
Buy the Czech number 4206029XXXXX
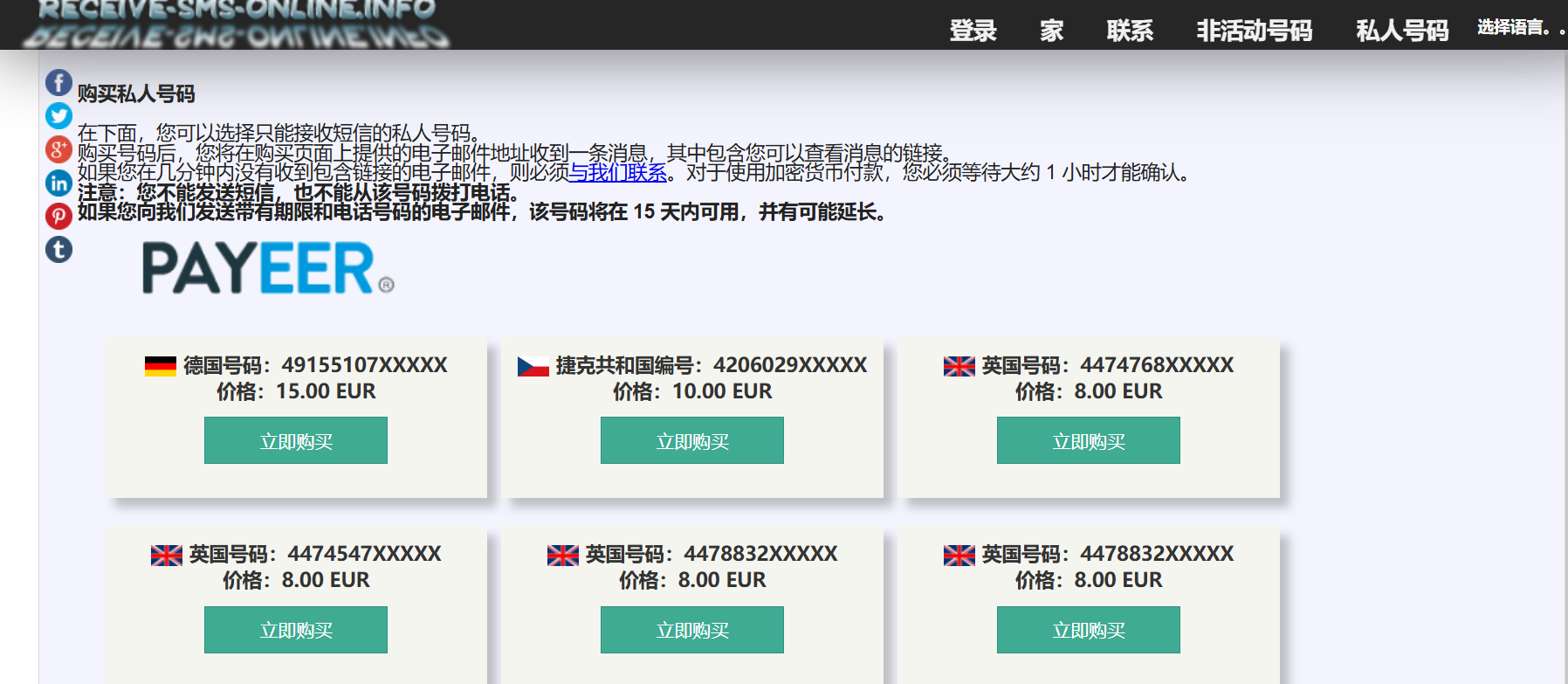pos(692,440)
